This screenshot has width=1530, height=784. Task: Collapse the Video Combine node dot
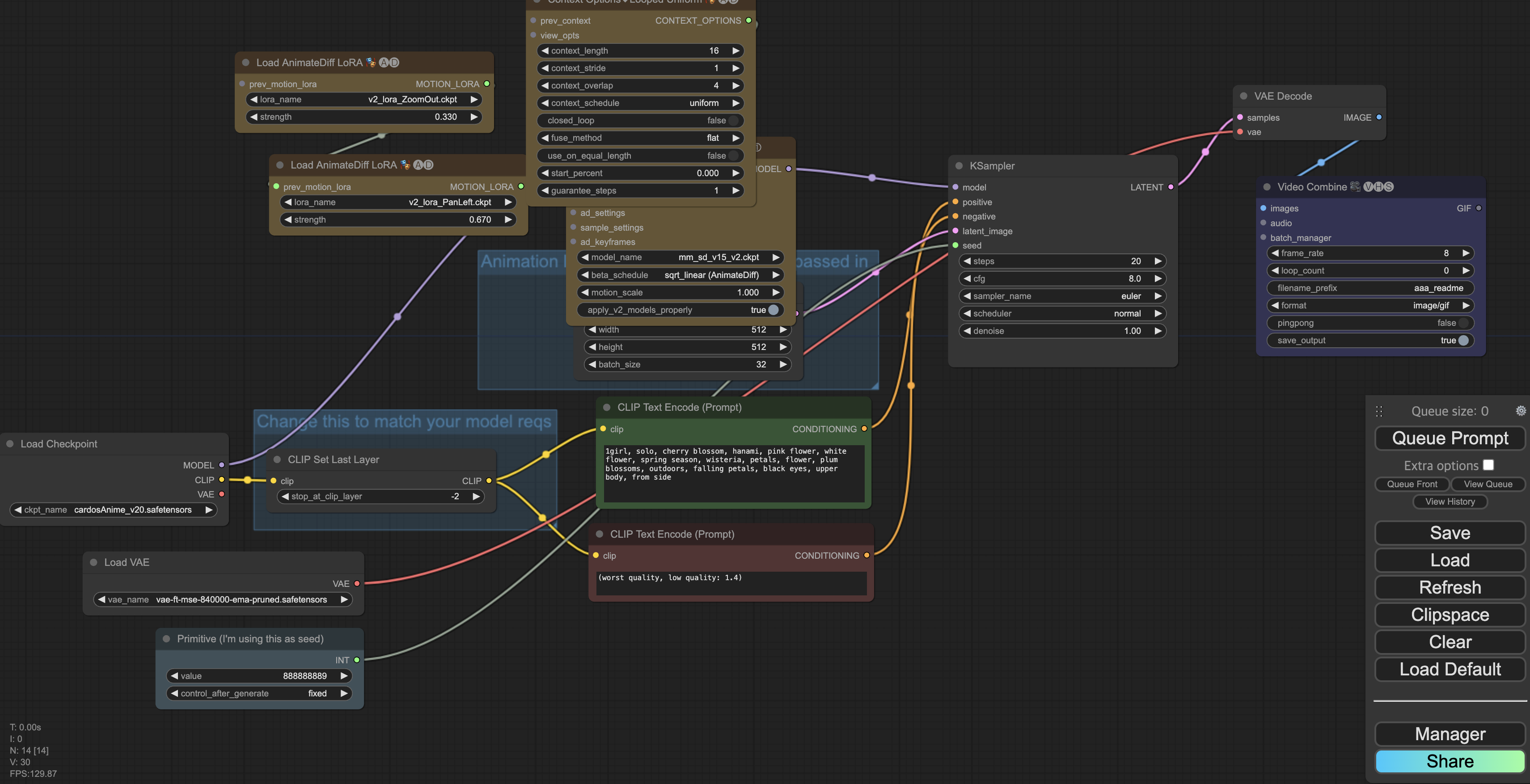(1267, 187)
